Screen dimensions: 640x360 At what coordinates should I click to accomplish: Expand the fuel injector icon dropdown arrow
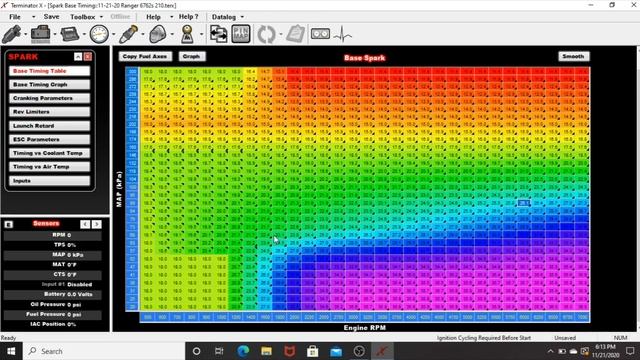25,35
